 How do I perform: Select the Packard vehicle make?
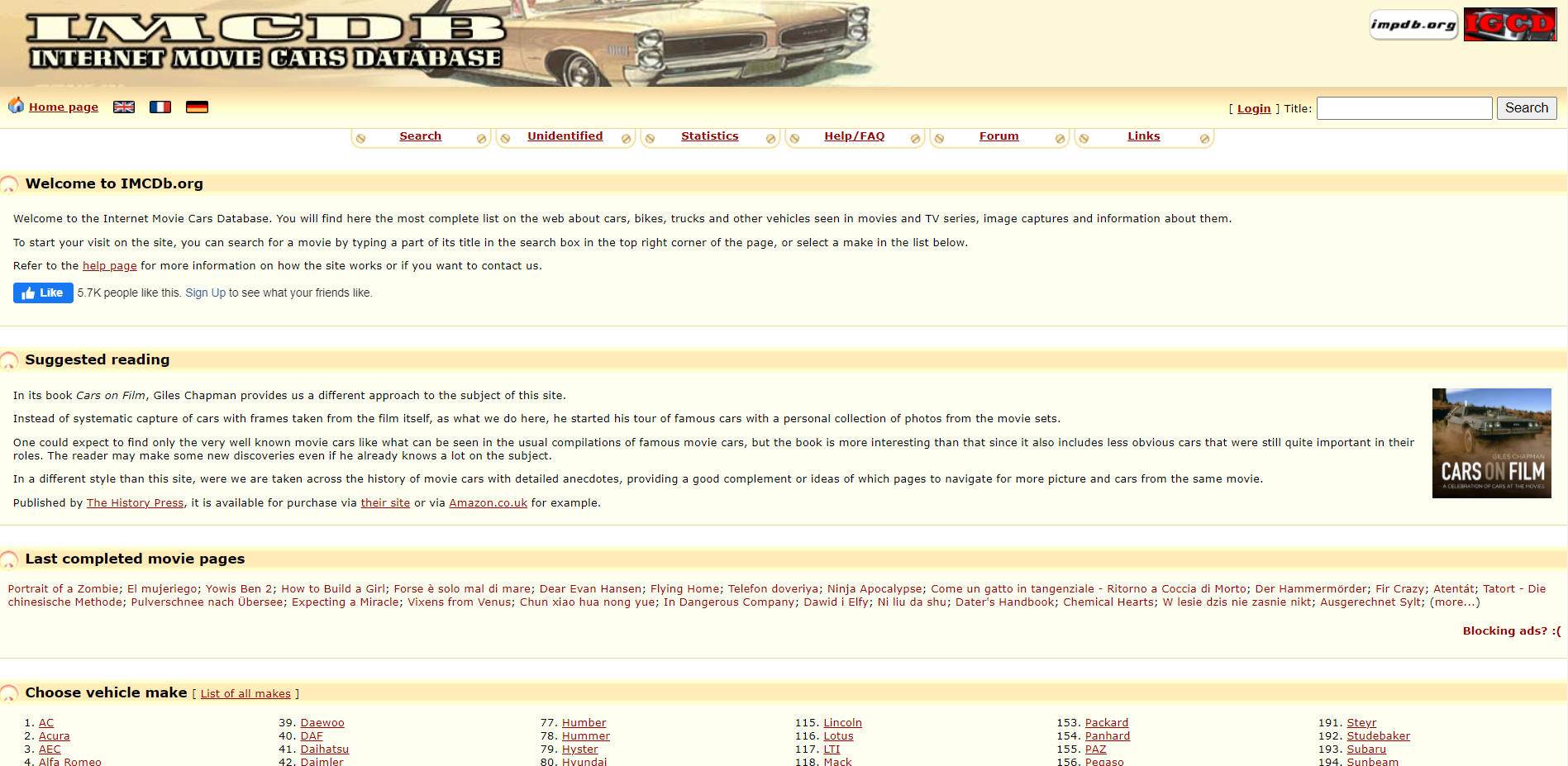1107,723
